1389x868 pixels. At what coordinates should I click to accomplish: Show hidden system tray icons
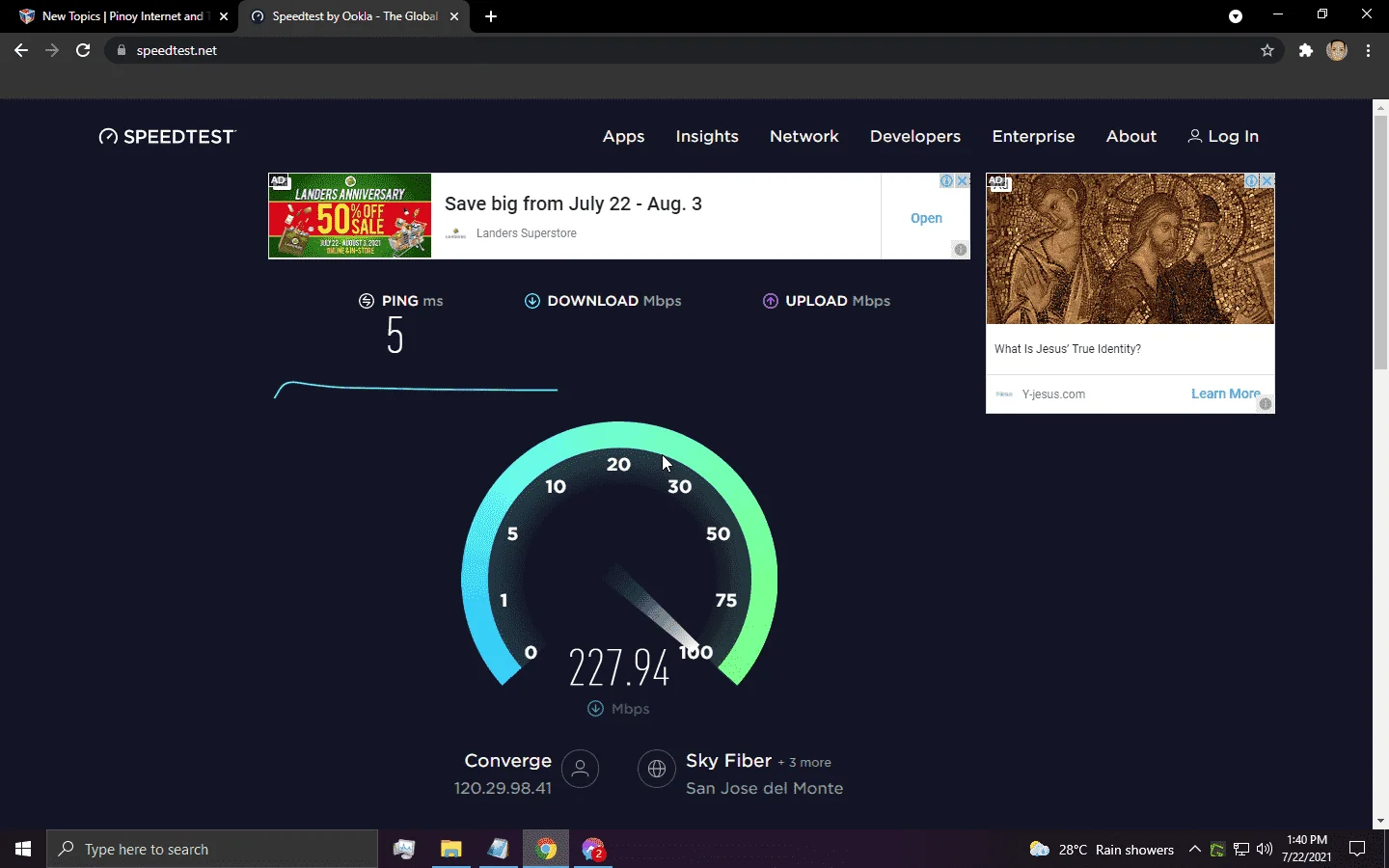(x=1195, y=849)
